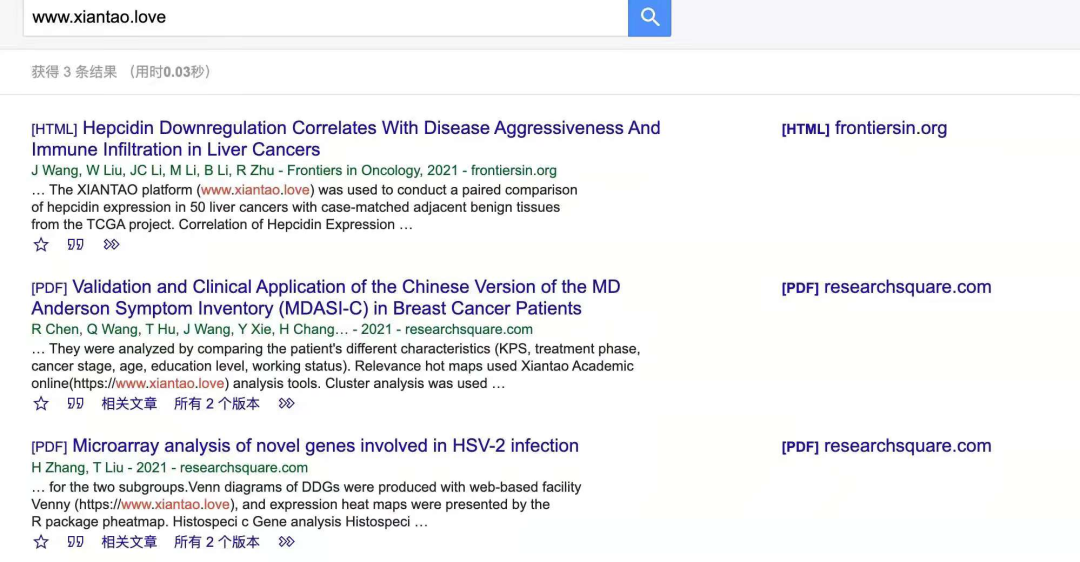Viewport: 1080px width, 562px height.
Task: Open the cite quote icon for the MDASI-C article
Action: tap(76, 404)
